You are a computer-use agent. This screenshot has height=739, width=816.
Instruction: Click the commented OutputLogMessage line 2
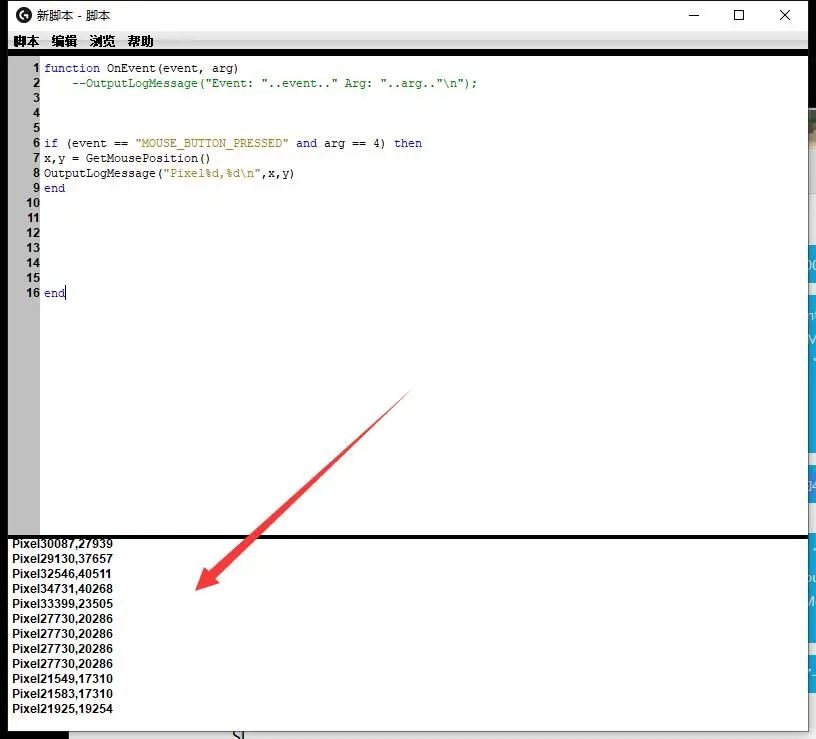point(274,83)
